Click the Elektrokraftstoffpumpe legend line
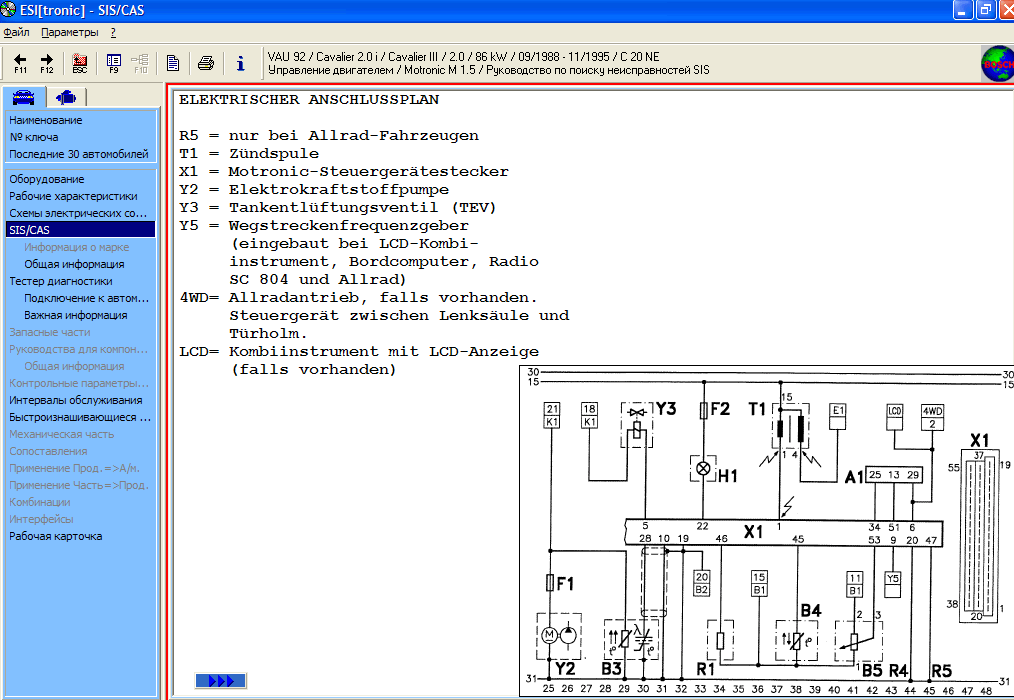Image resolution: width=1014 pixels, height=700 pixels. point(314,190)
